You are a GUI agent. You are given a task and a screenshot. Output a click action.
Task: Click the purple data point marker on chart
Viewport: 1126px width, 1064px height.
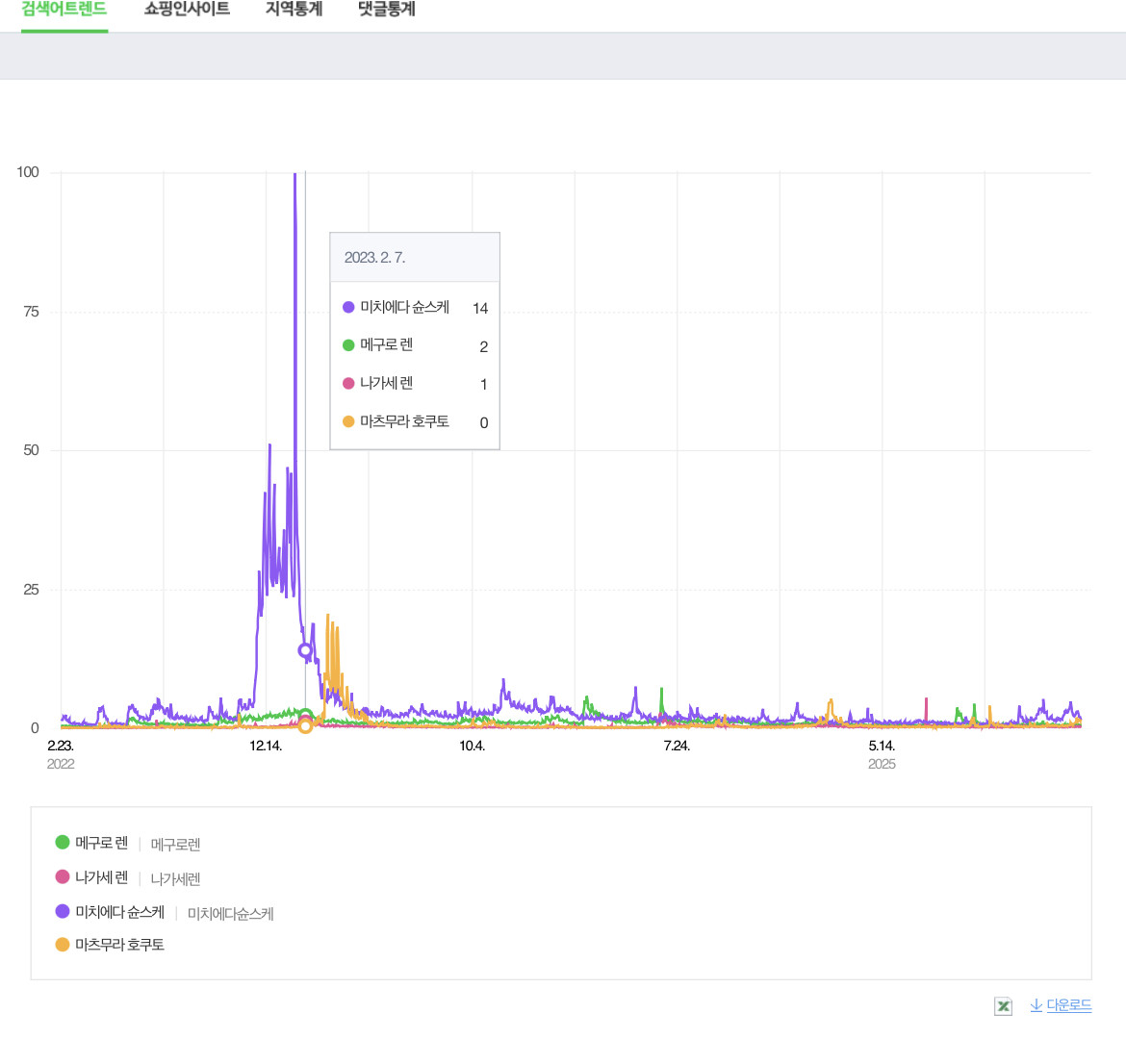tap(305, 650)
